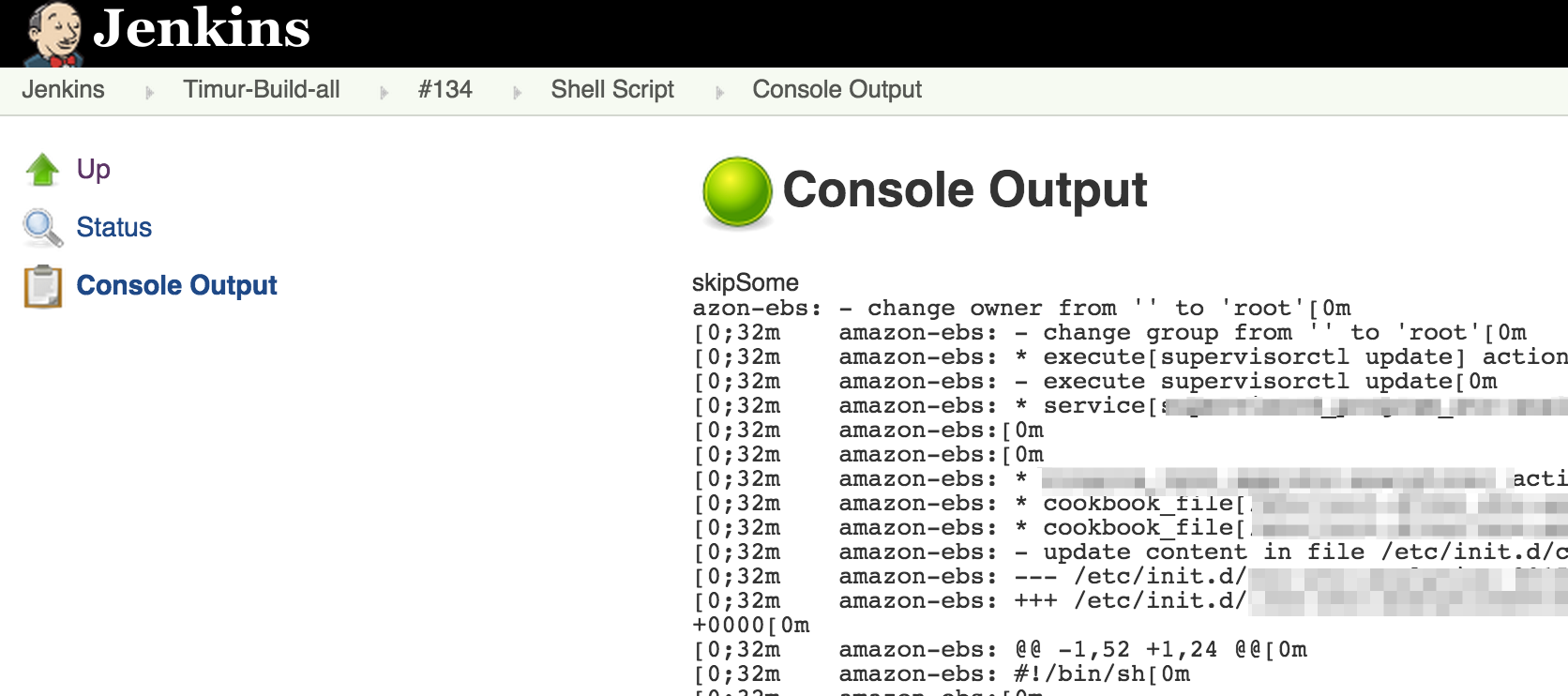Screen dimensions: 1568x696
Task: Open the Status sidebar link
Action: 113,228
